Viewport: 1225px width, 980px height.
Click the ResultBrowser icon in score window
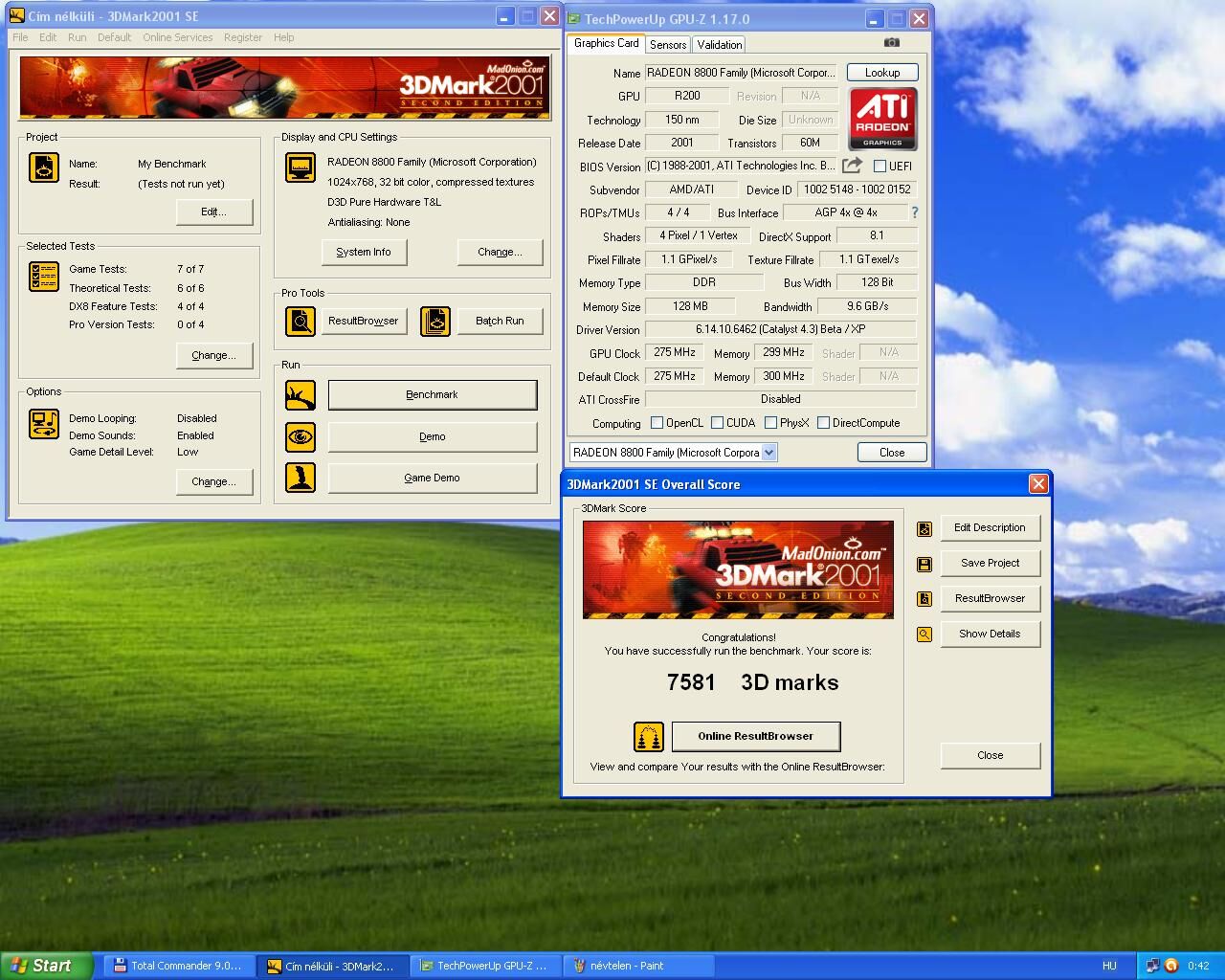(924, 599)
